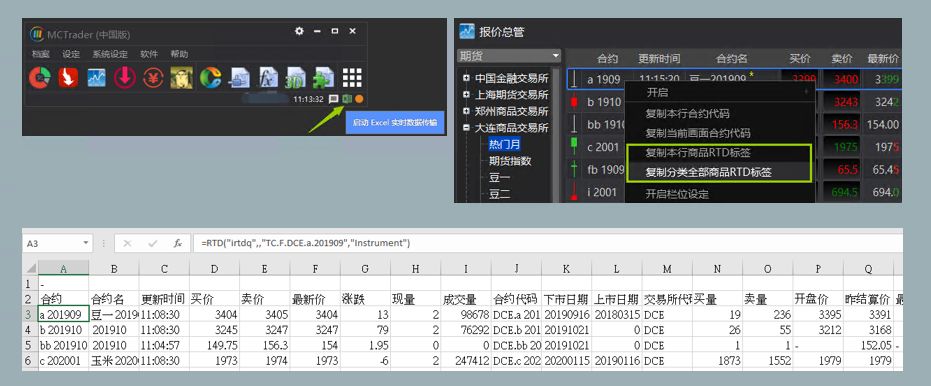Screen dimensions: 931x386
Task: Click the 买价 column header in 报价总管
Action: pos(800,59)
